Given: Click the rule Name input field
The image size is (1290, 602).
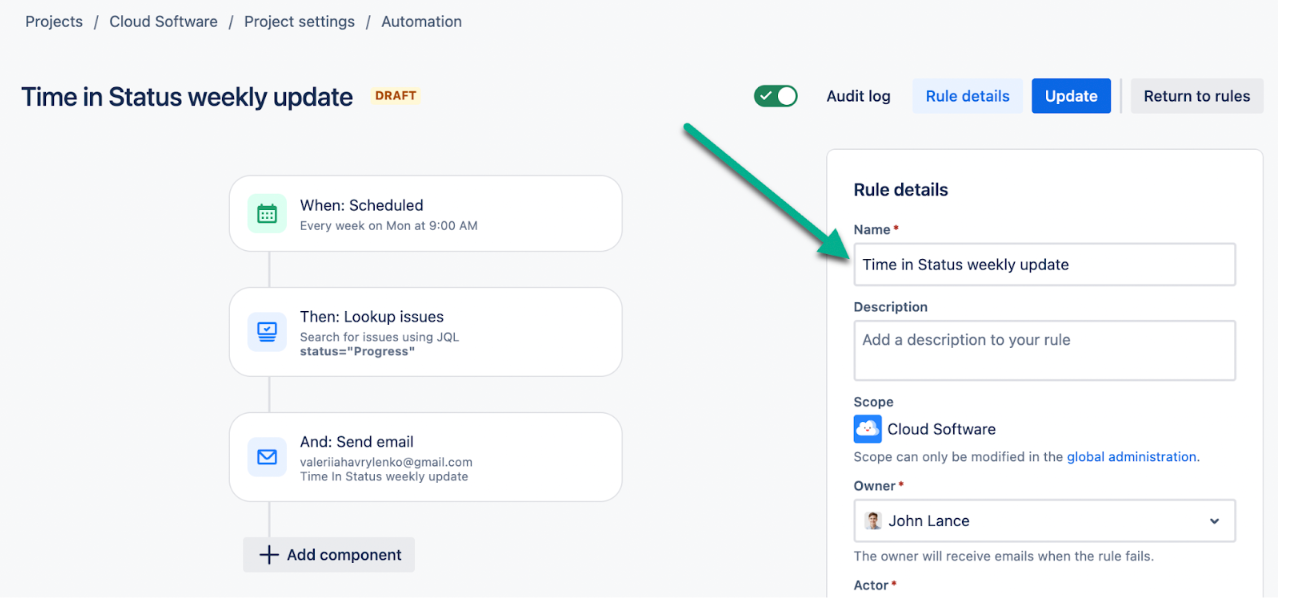Looking at the screenshot, I should (1043, 265).
